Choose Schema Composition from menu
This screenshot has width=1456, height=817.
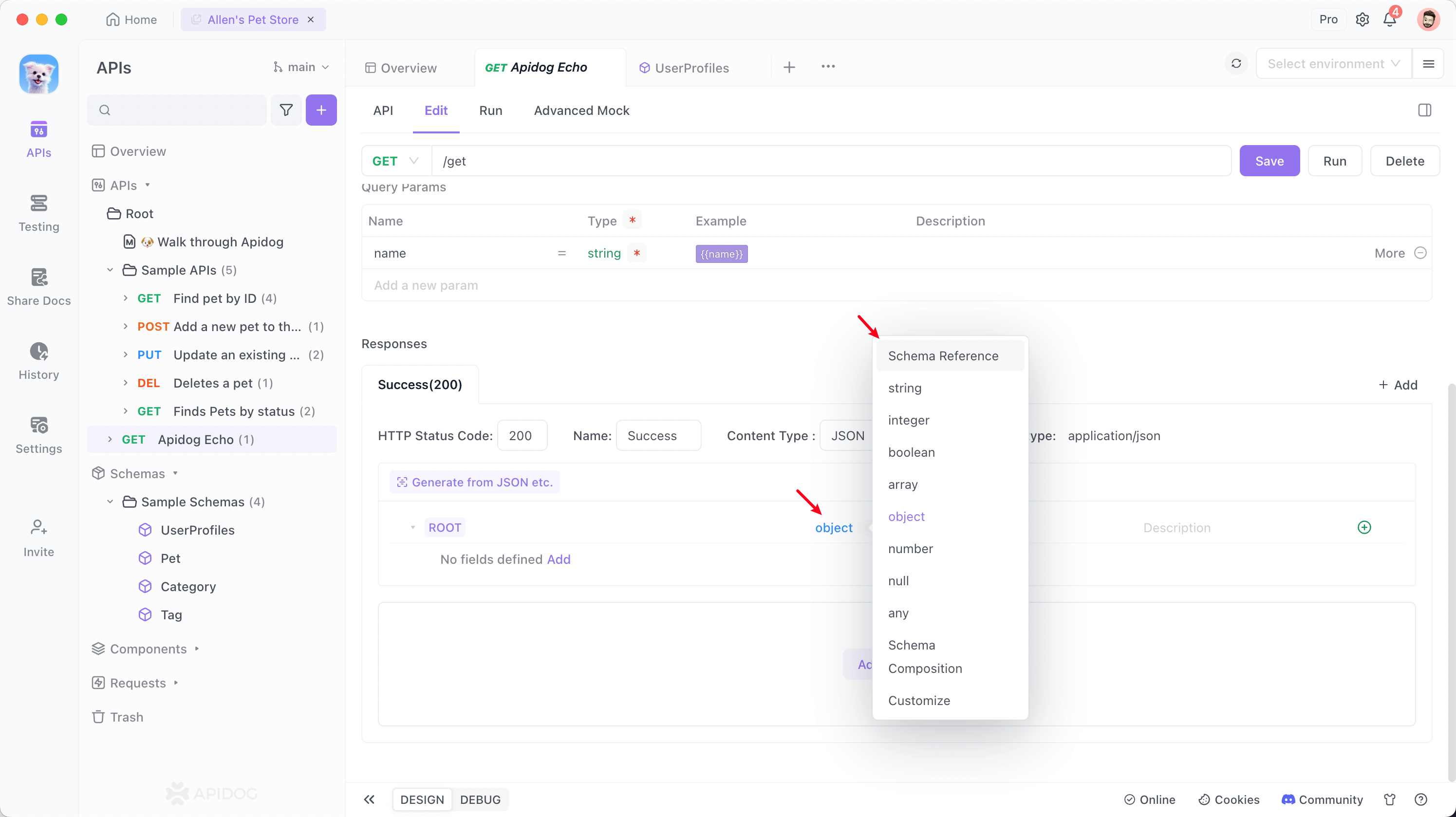click(950, 656)
